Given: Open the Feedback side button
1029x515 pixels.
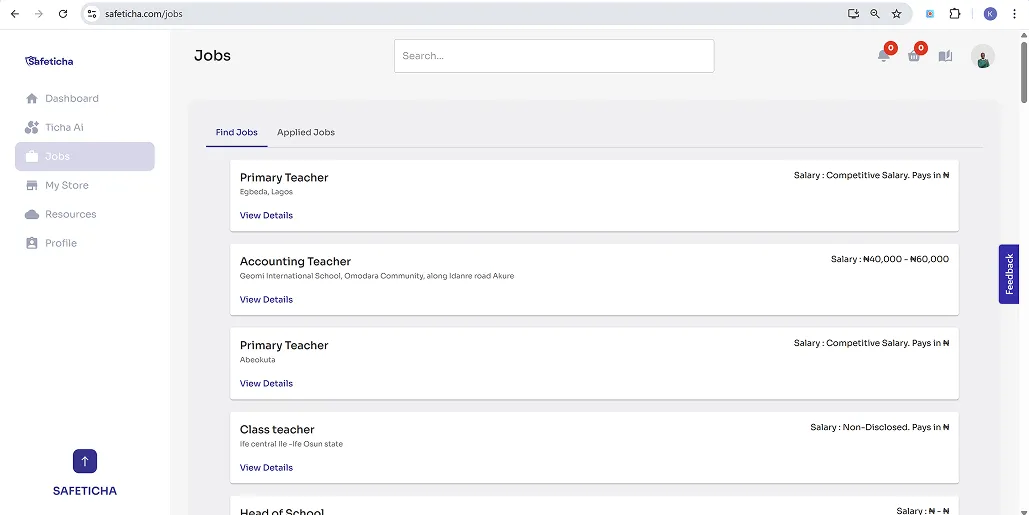Looking at the screenshot, I should [1009, 274].
